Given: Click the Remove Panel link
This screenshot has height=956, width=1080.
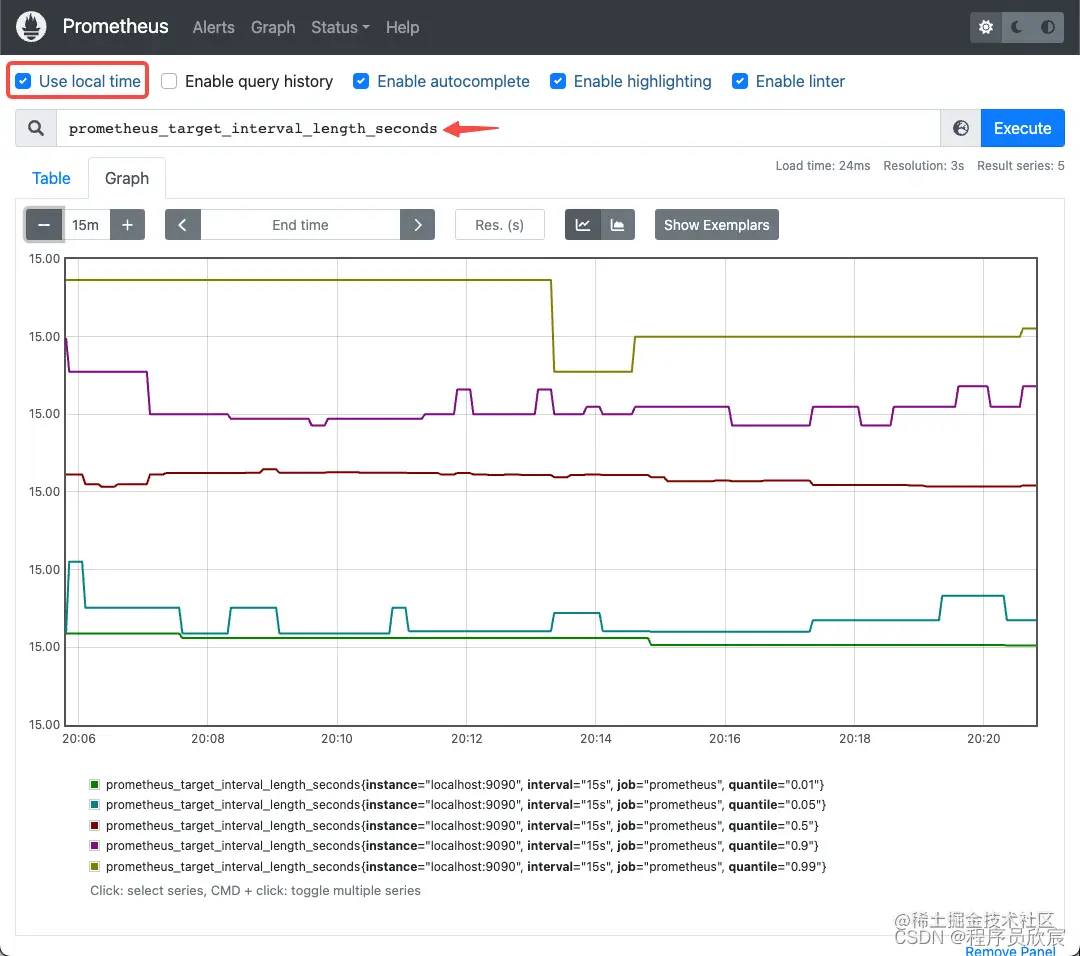Looking at the screenshot, I should [x=1010, y=950].
